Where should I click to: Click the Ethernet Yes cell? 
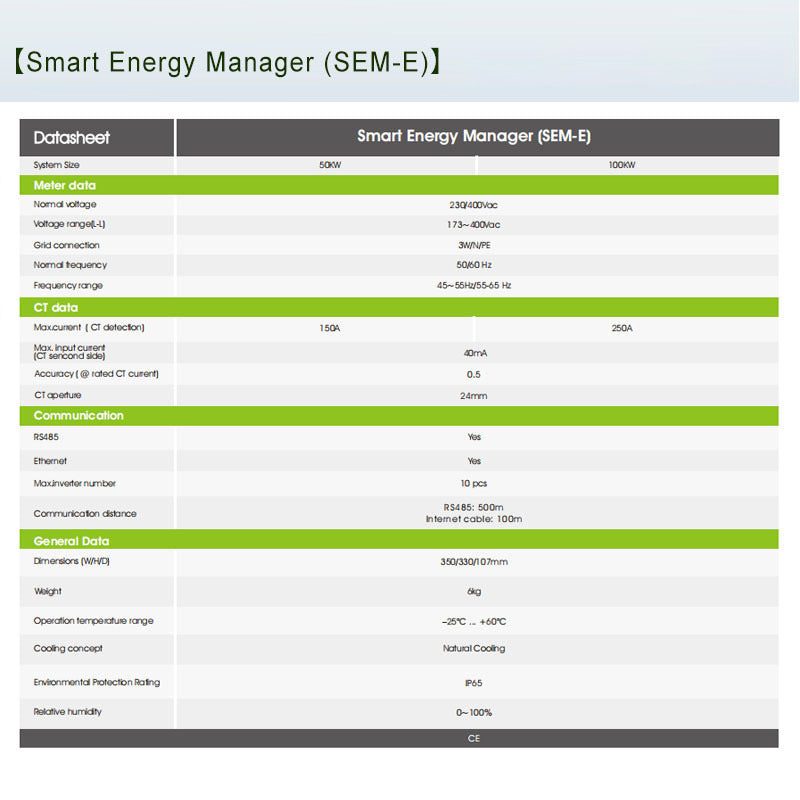[x=474, y=460]
